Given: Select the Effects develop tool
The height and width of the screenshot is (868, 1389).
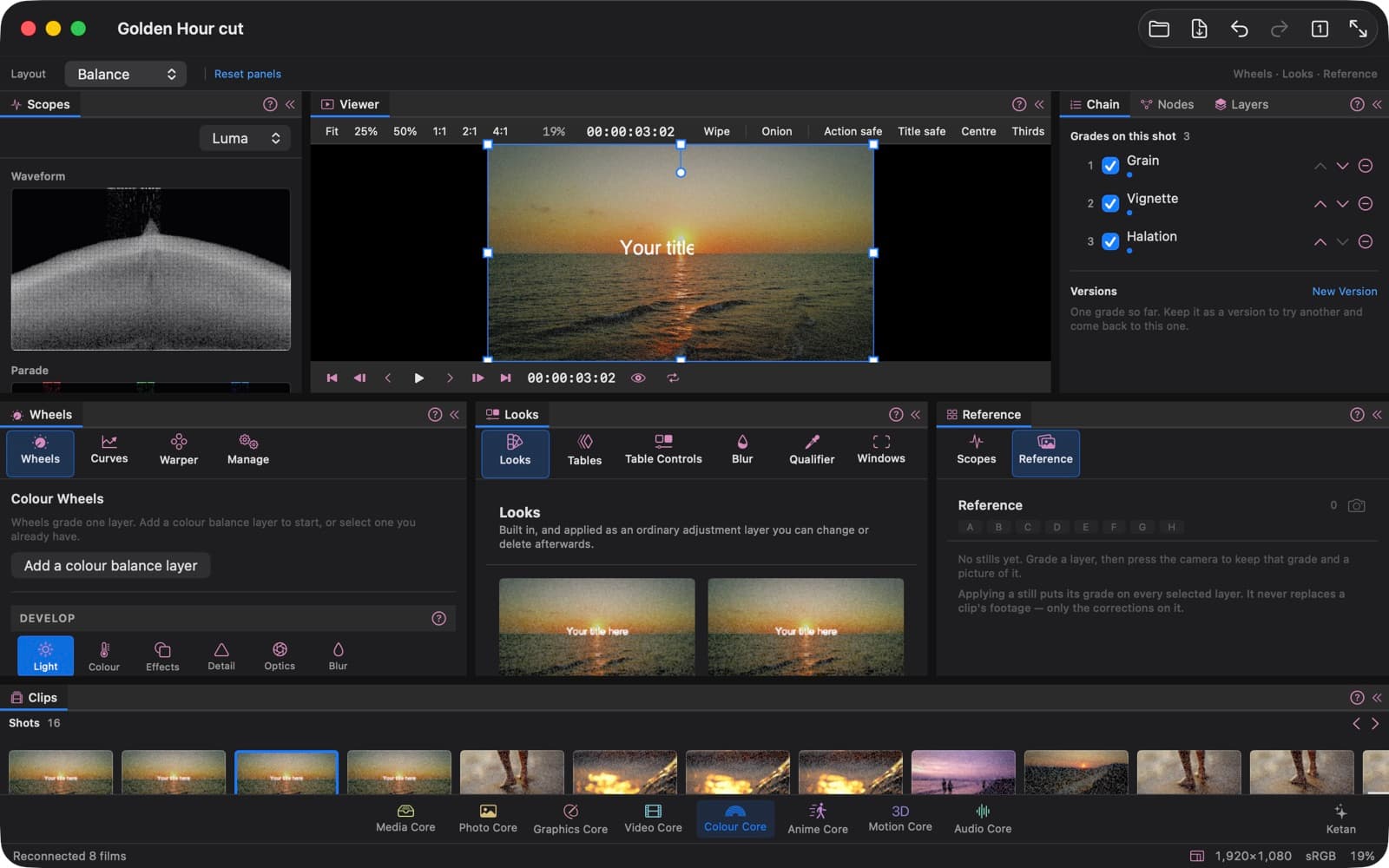Looking at the screenshot, I should click(162, 655).
